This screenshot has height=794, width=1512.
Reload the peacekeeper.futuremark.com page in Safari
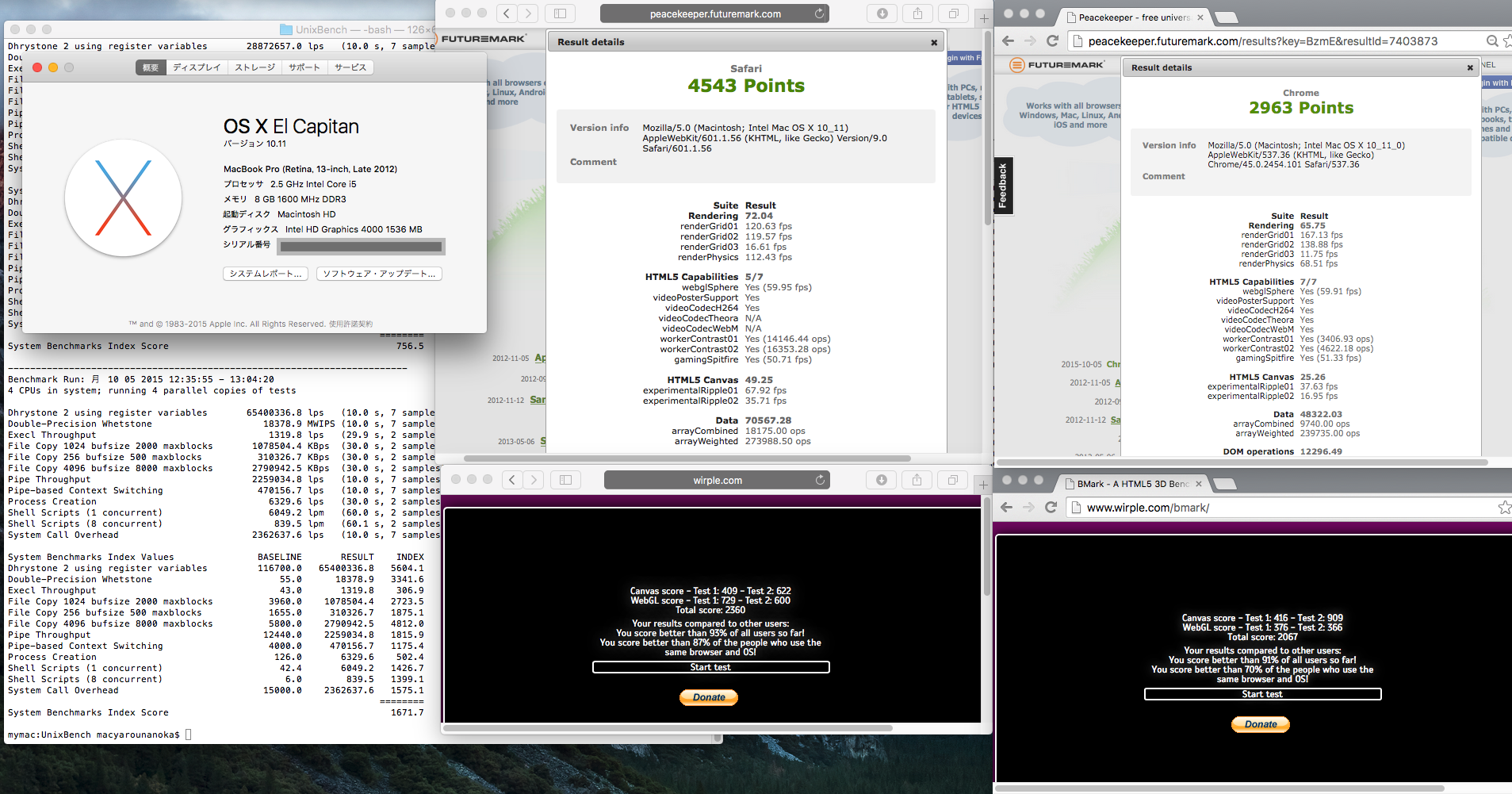click(819, 13)
